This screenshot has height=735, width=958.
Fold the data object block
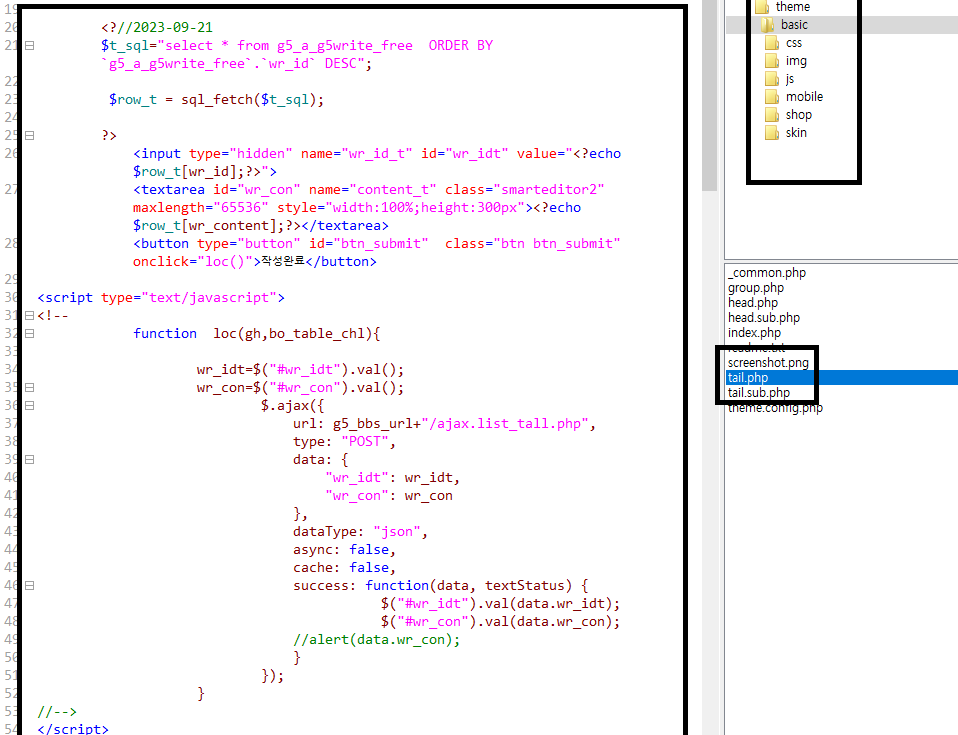point(28,460)
